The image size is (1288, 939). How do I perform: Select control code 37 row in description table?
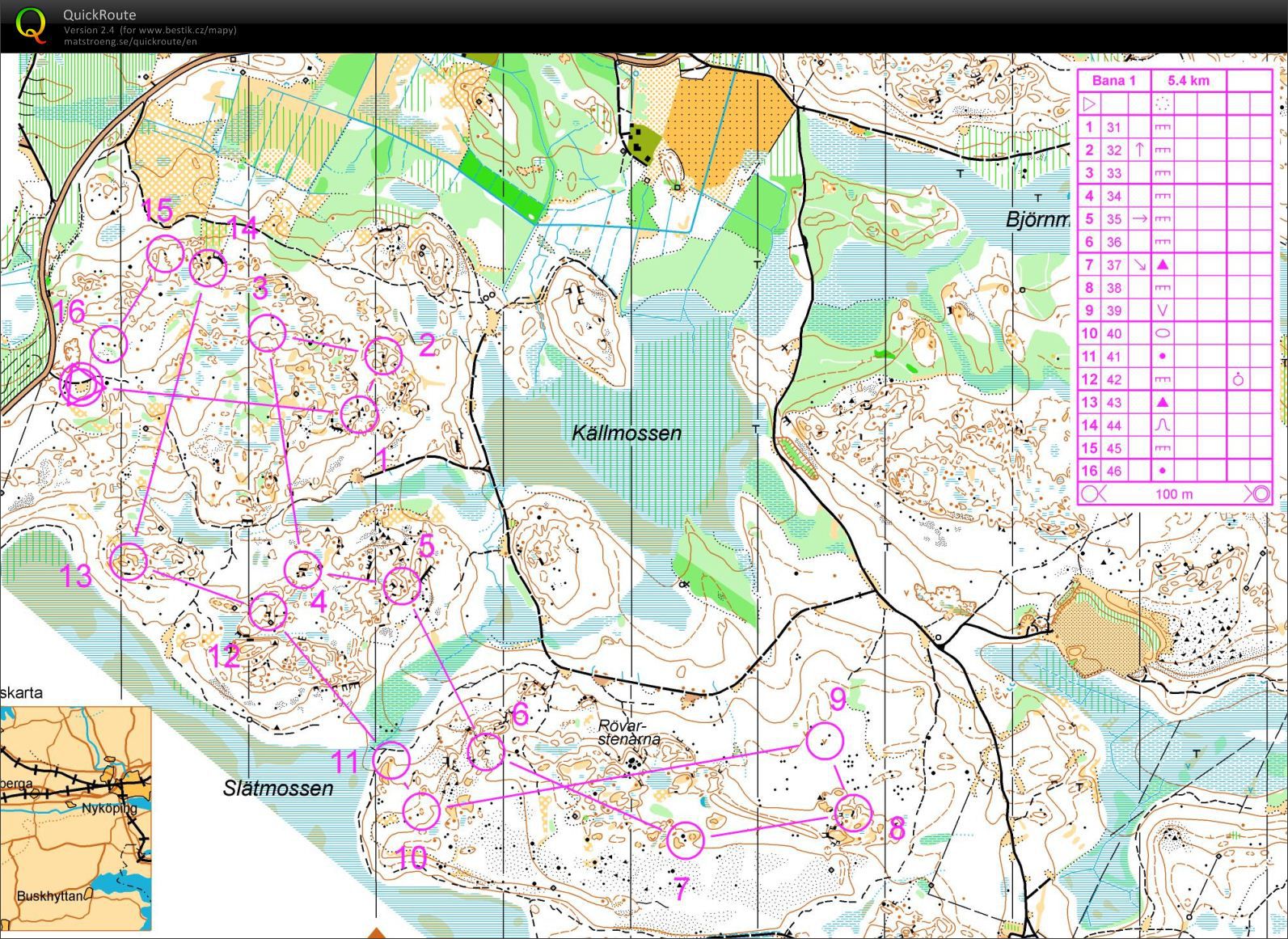1175,264
